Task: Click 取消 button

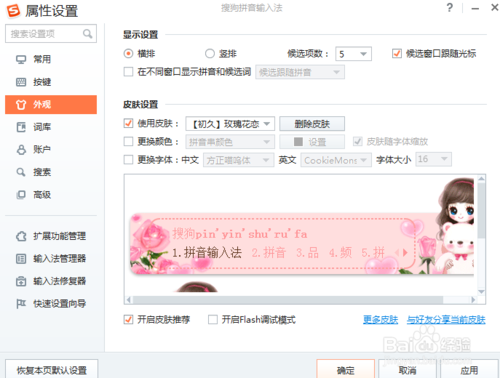Action: click(408, 370)
